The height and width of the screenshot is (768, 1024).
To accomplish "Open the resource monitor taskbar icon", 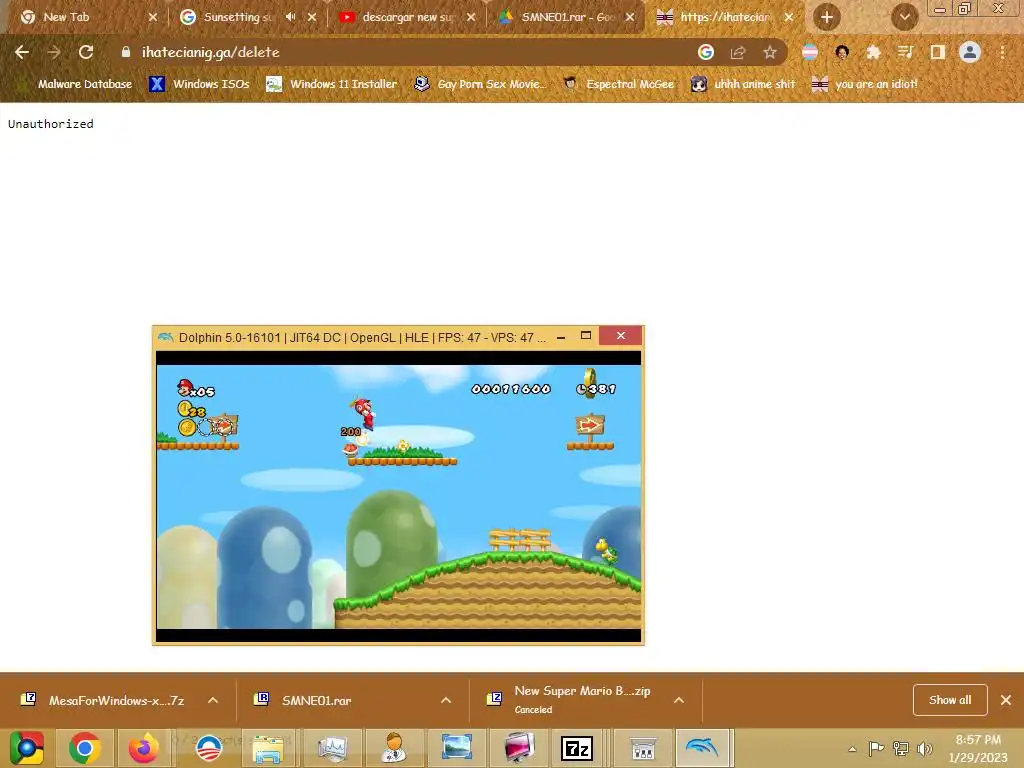I will pos(332,748).
